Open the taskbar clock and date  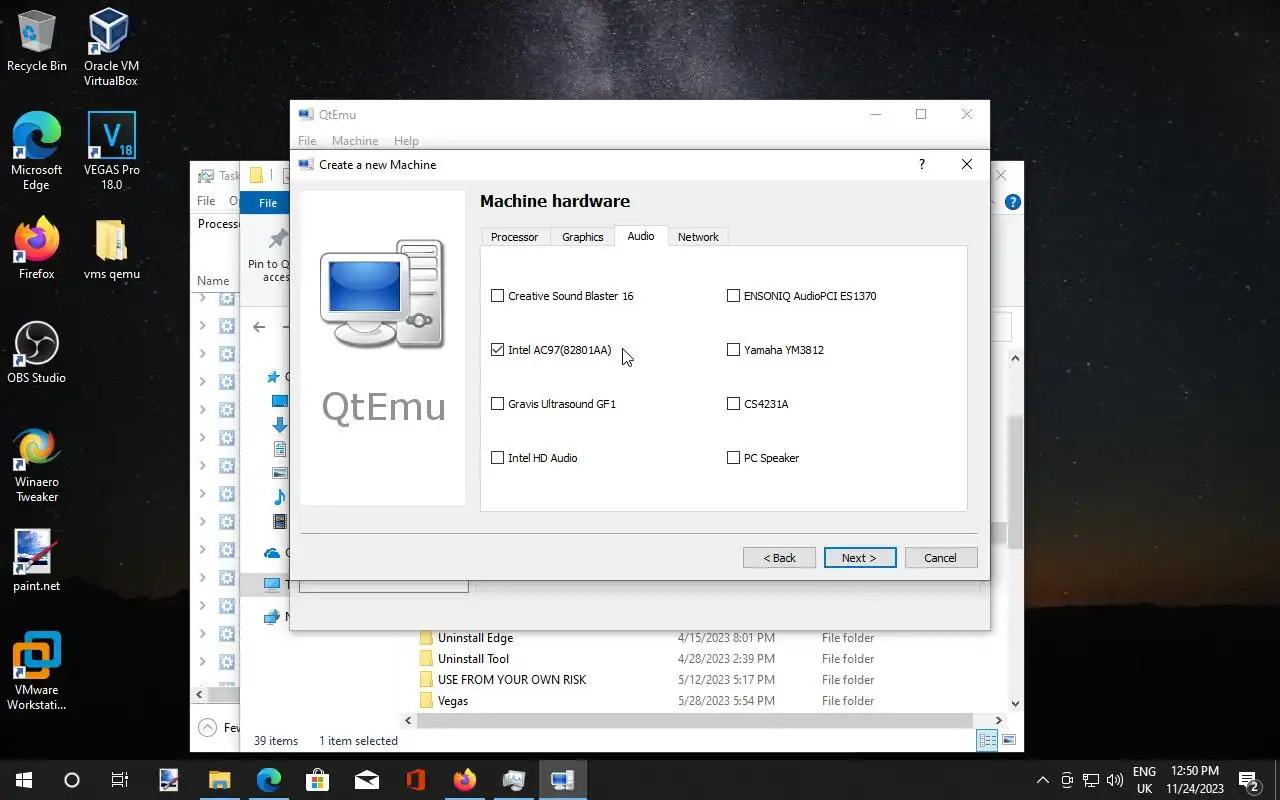1195,780
